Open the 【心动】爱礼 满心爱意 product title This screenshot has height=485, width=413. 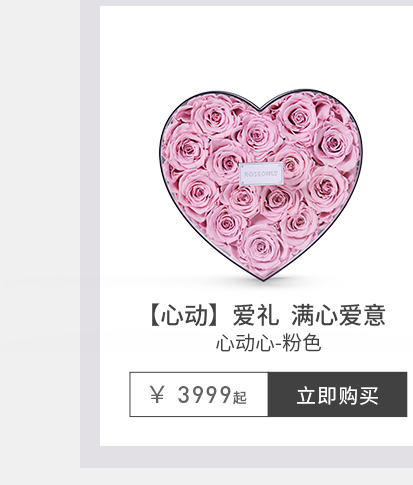267,315
